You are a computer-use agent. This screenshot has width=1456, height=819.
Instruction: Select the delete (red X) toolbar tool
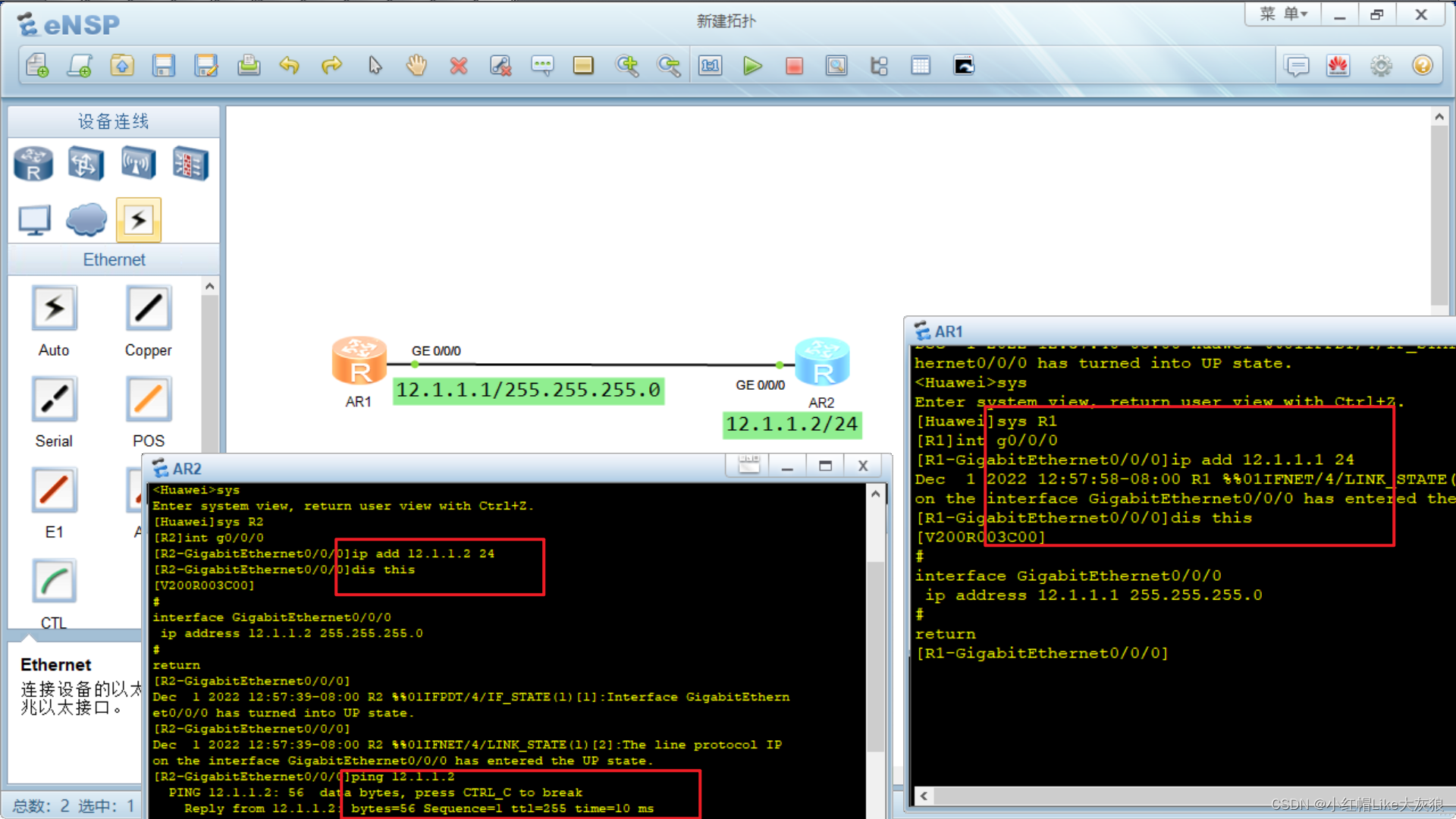click(x=458, y=66)
